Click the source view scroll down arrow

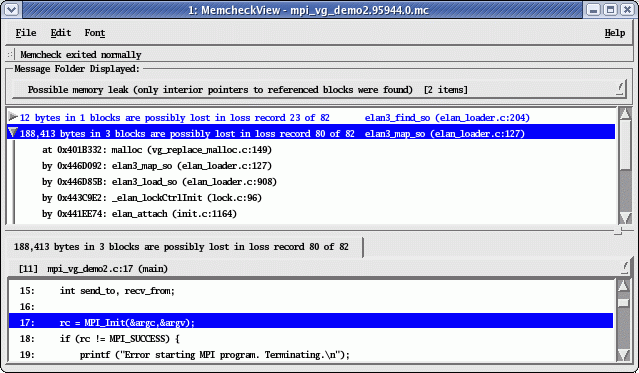(623, 355)
